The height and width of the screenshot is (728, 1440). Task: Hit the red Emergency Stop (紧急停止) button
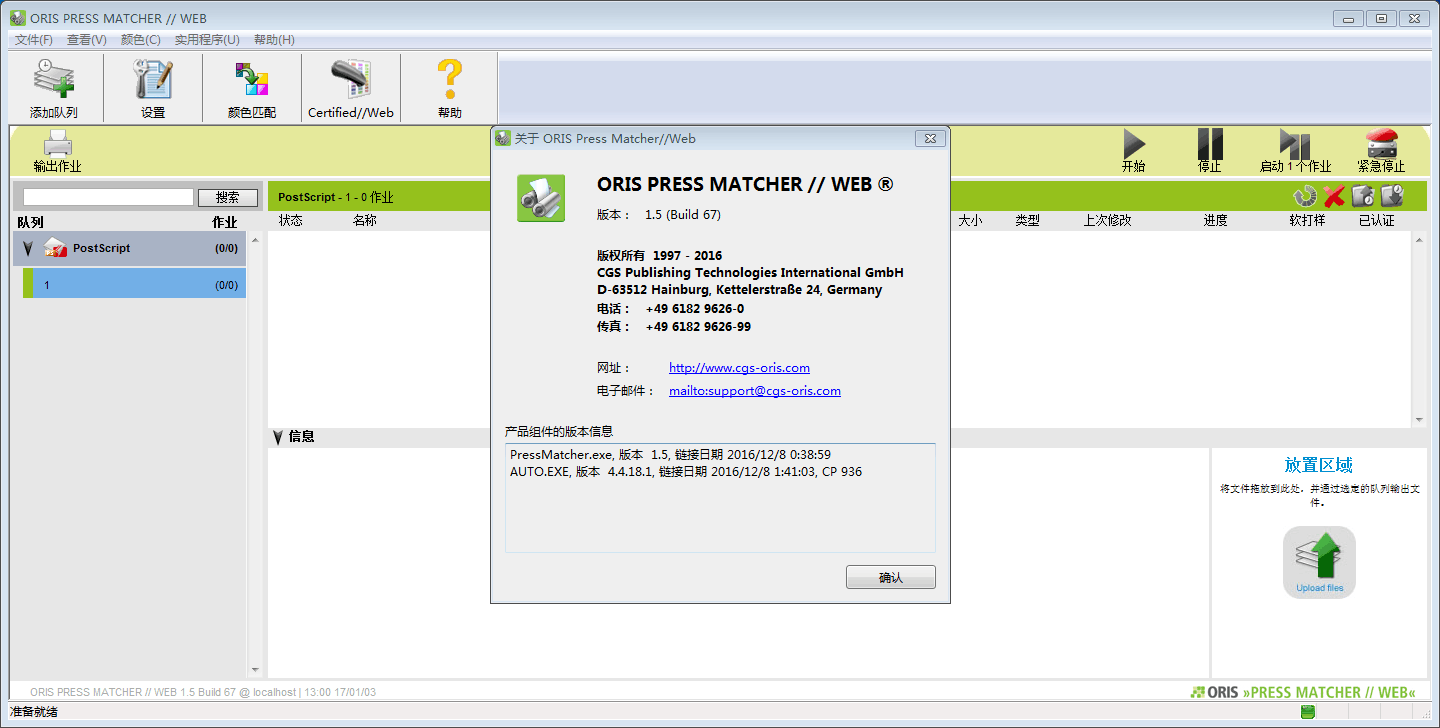click(1381, 143)
